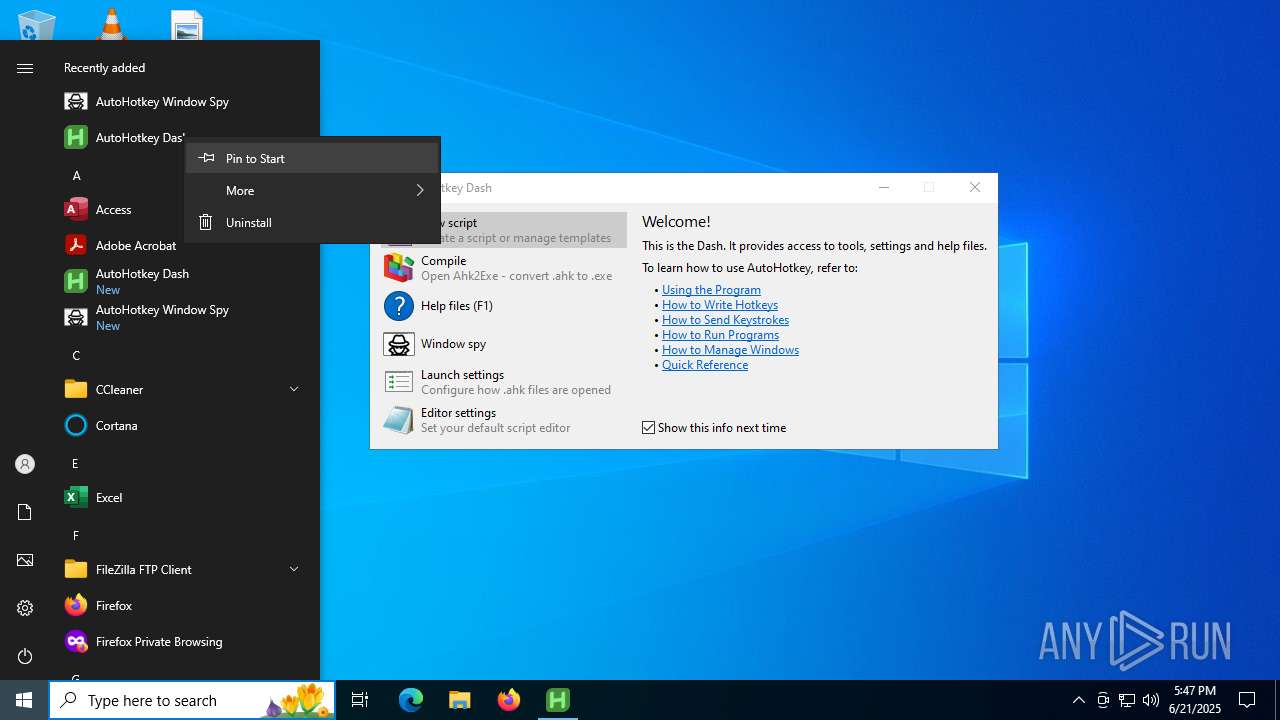The width and height of the screenshot is (1280, 720).
Task: Click the Firefox taskbar icon
Action: click(x=509, y=700)
